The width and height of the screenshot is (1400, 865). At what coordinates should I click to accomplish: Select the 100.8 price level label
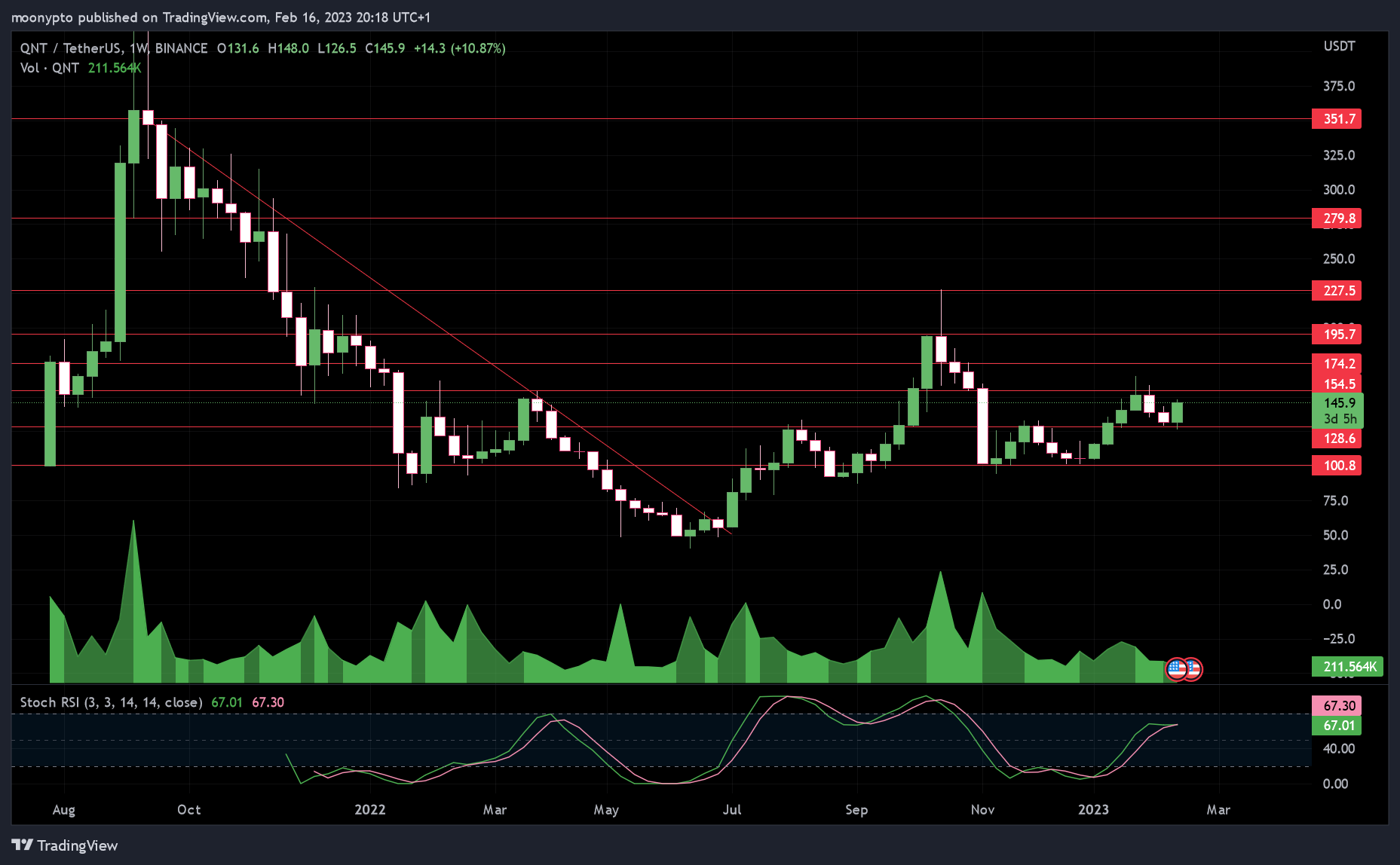click(1337, 466)
